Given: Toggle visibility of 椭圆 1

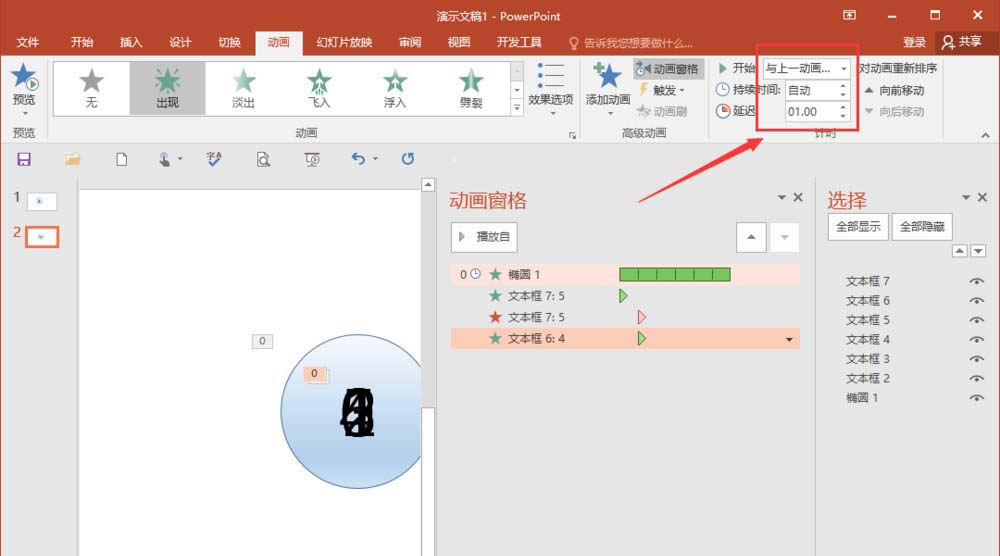Looking at the screenshot, I should click(x=976, y=398).
